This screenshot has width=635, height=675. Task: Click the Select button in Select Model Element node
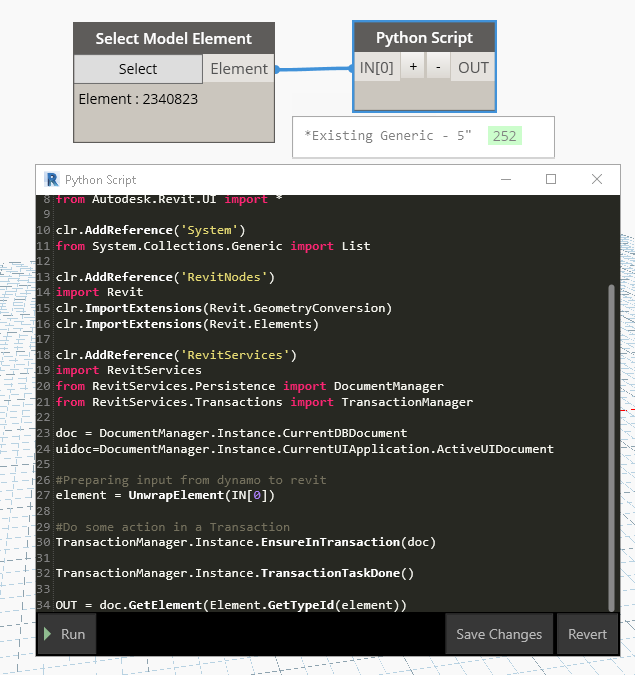(138, 69)
